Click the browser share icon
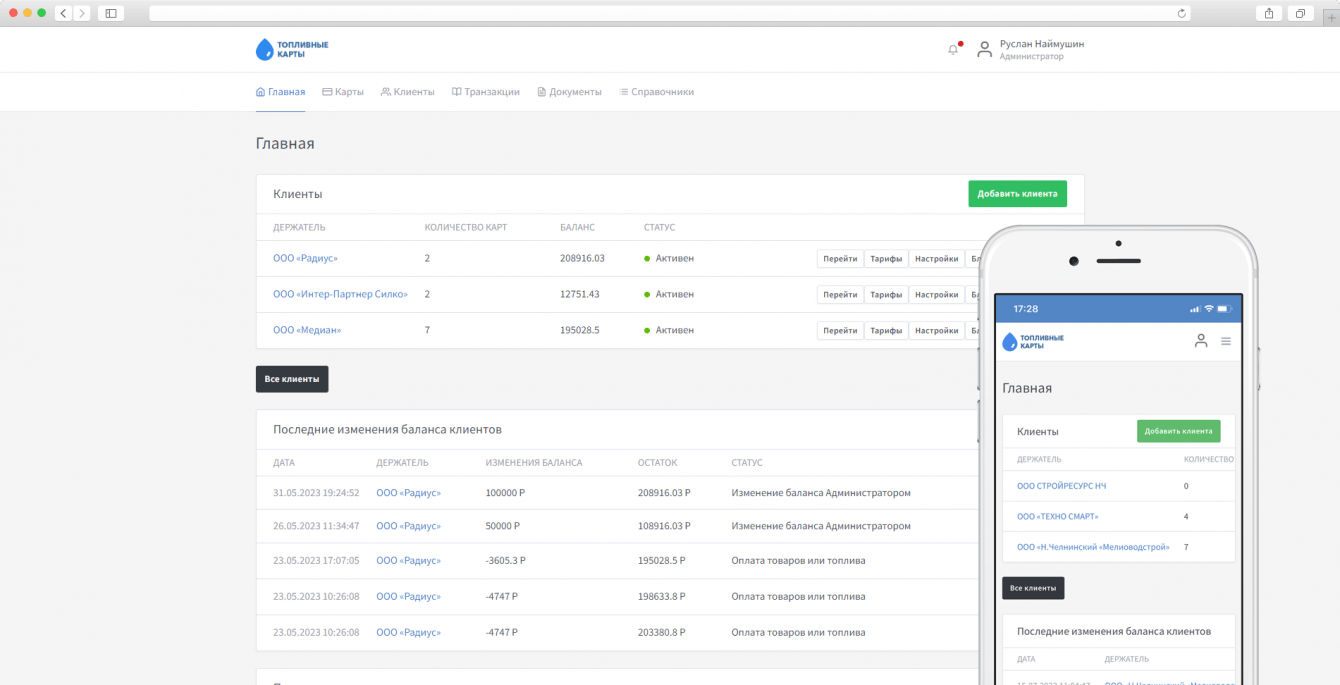 click(x=1269, y=13)
